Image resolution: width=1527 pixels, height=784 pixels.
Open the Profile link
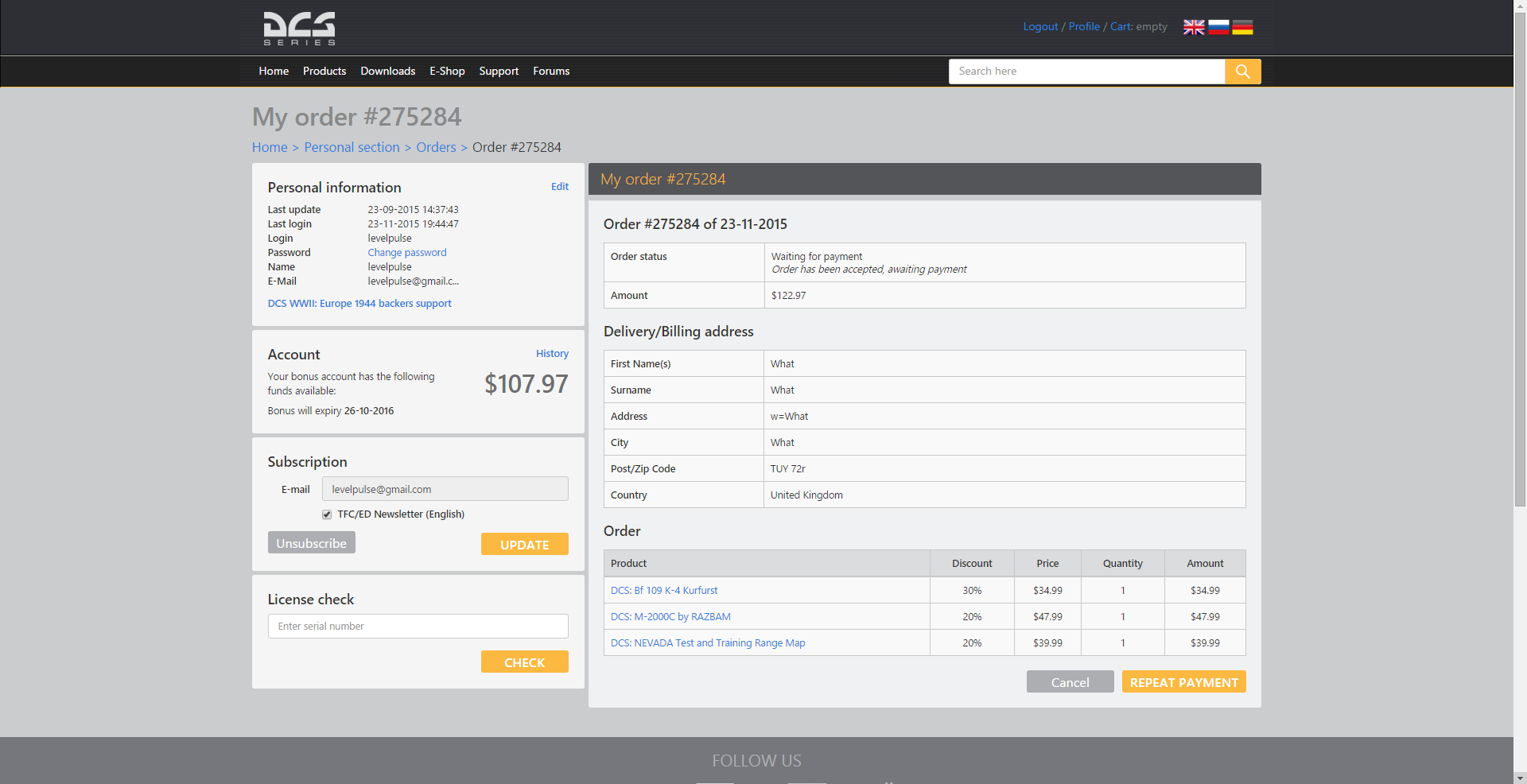1084,26
